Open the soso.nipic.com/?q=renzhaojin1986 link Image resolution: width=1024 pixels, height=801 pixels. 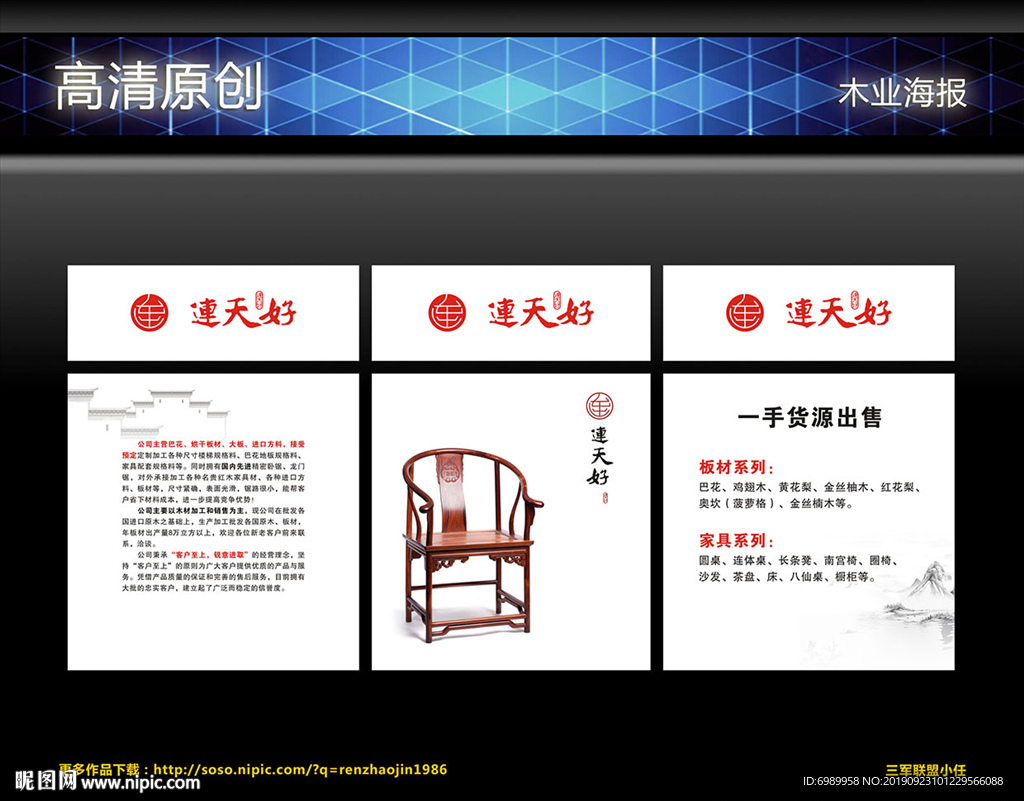300,770
